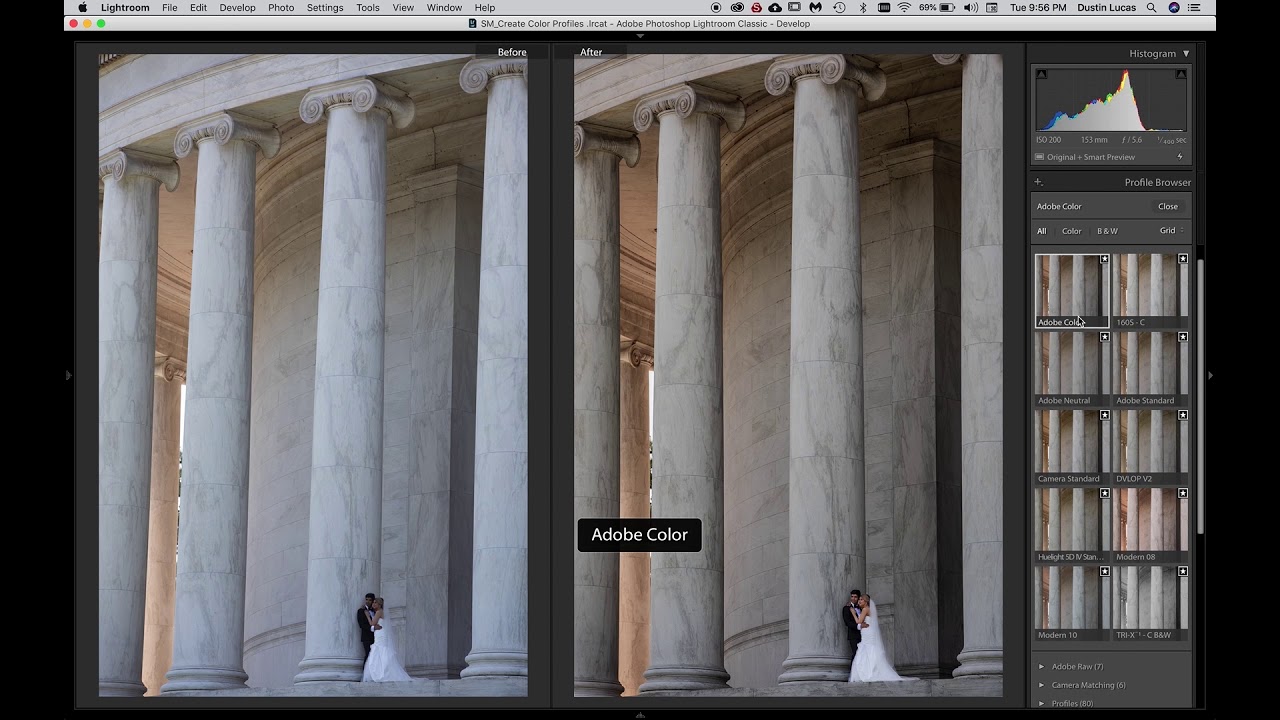Click the lightning bolt icon under histogram

1180,157
